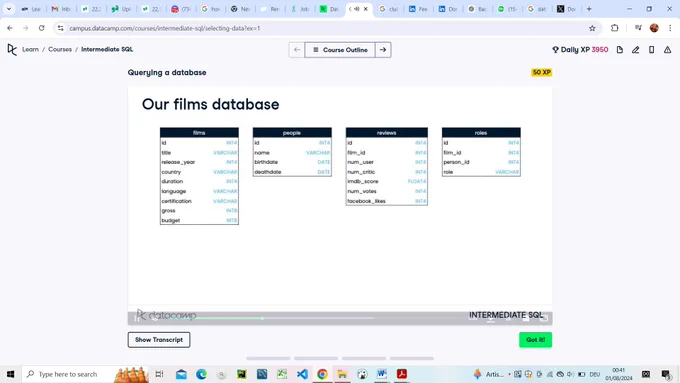This screenshot has width=680, height=383.
Task: Open the browser extensions puzzle icon
Action: coord(615,28)
